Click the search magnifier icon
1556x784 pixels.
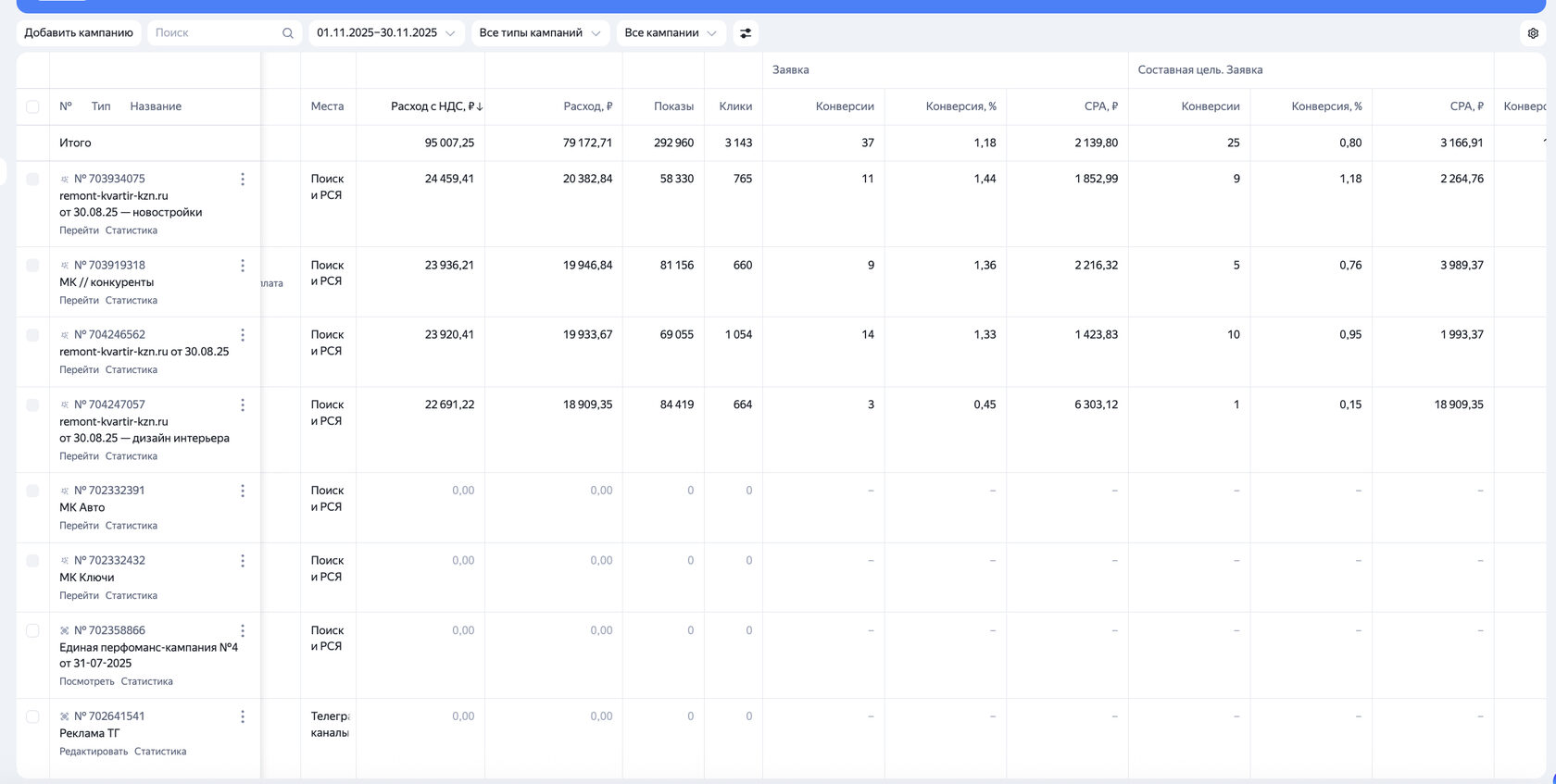(288, 33)
